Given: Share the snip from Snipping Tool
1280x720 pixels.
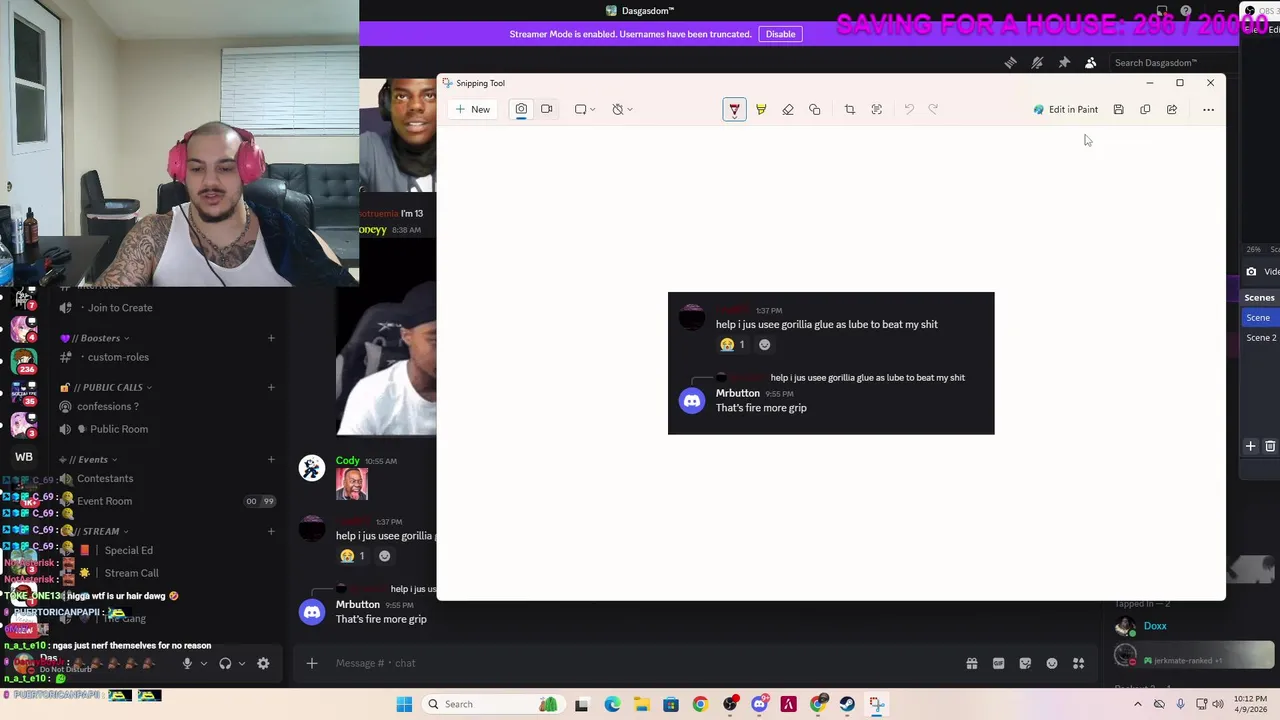Looking at the screenshot, I should (1172, 109).
